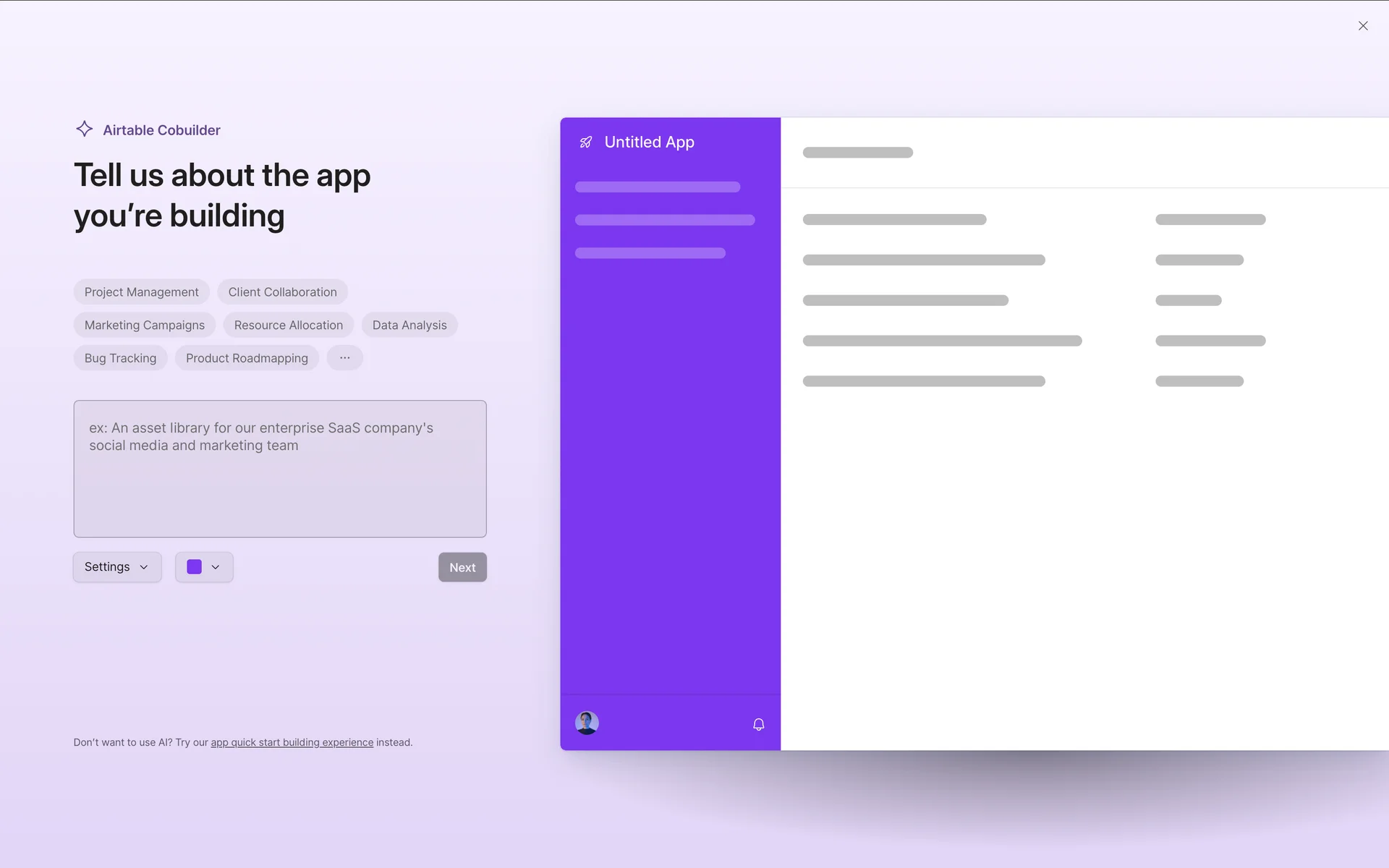Open the purple color picker dropdown
1389x868 pixels.
[195, 567]
